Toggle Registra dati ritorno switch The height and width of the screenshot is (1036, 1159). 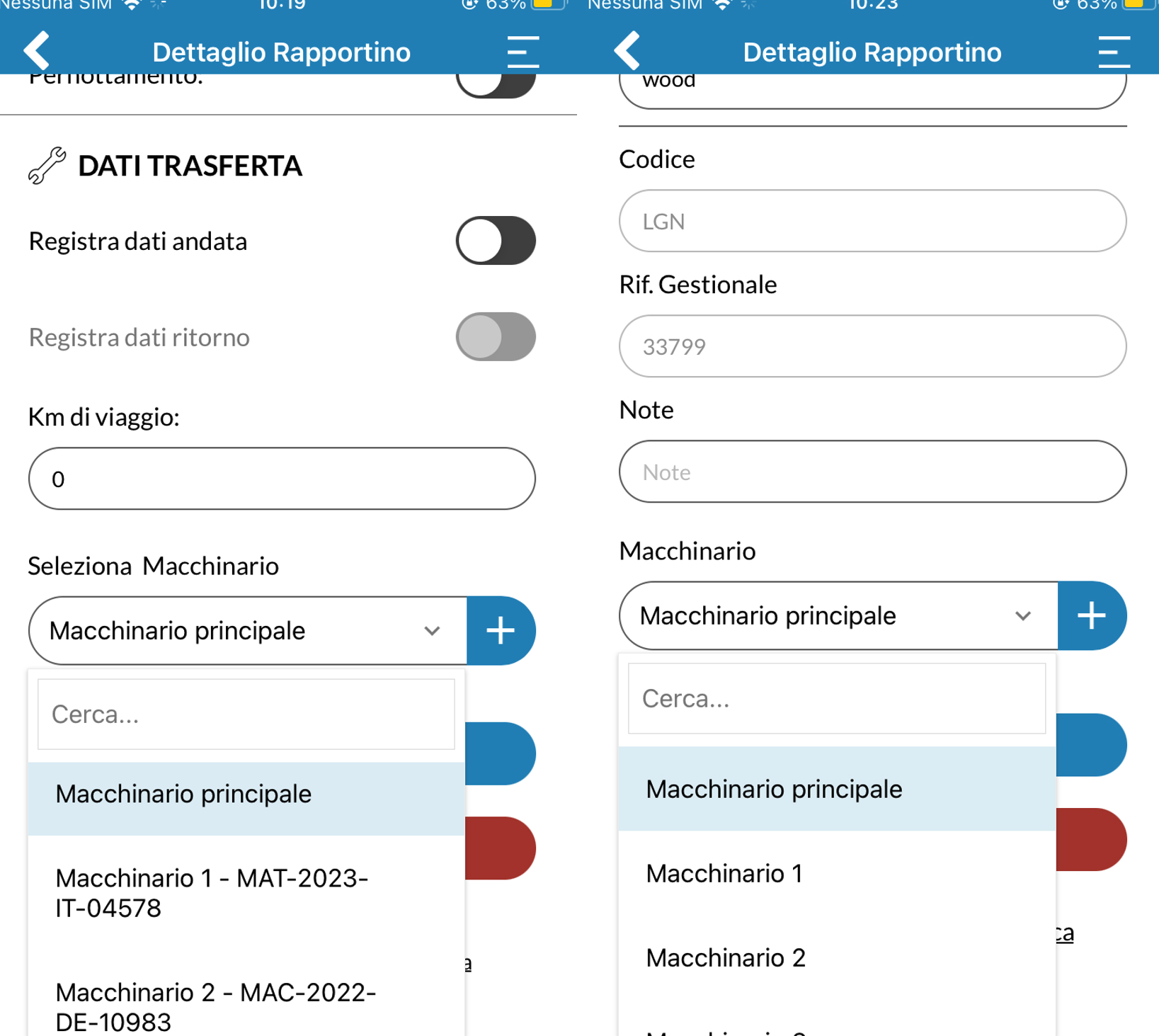[496, 337]
